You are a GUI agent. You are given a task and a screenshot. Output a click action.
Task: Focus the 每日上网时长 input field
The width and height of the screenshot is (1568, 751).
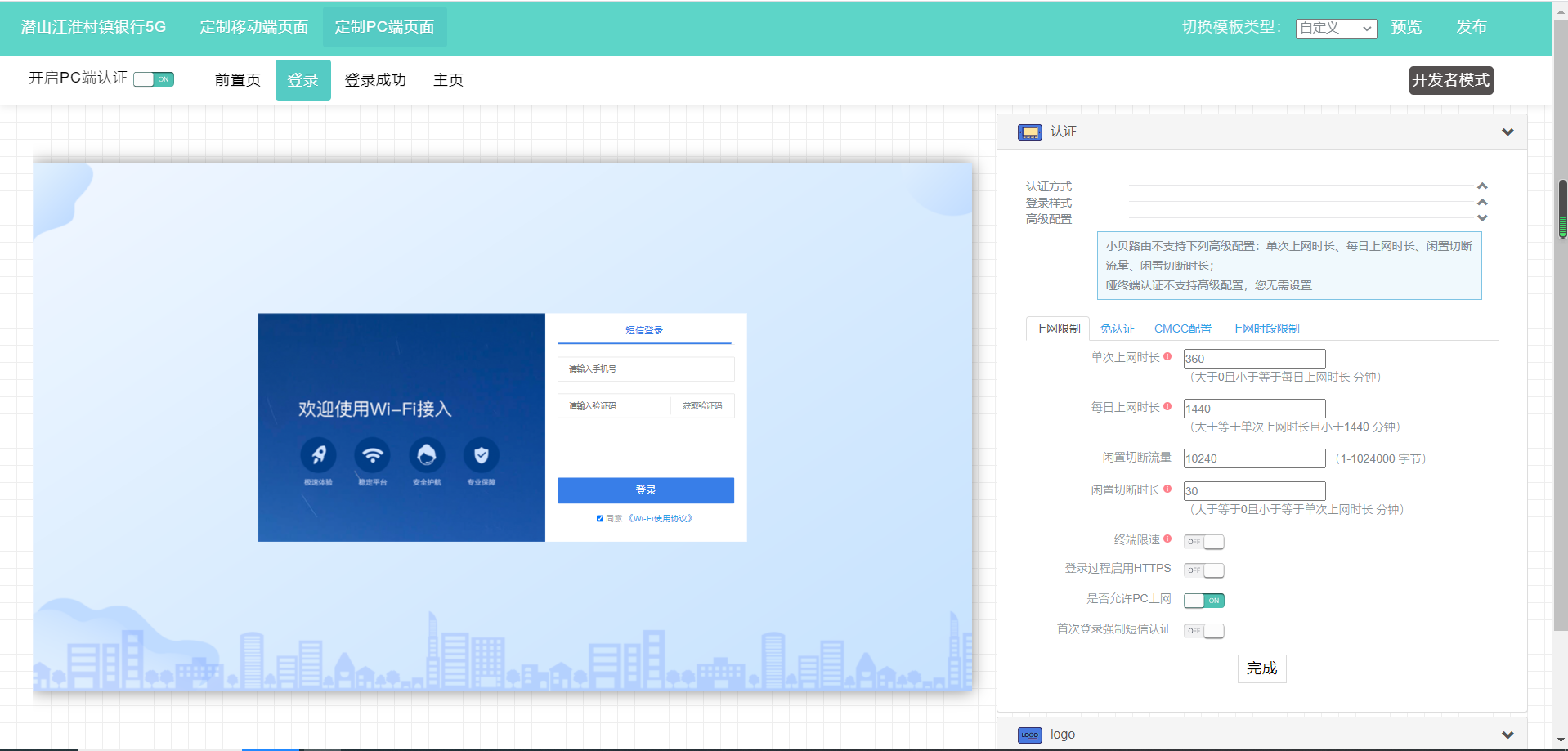[x=1254, y=409]
